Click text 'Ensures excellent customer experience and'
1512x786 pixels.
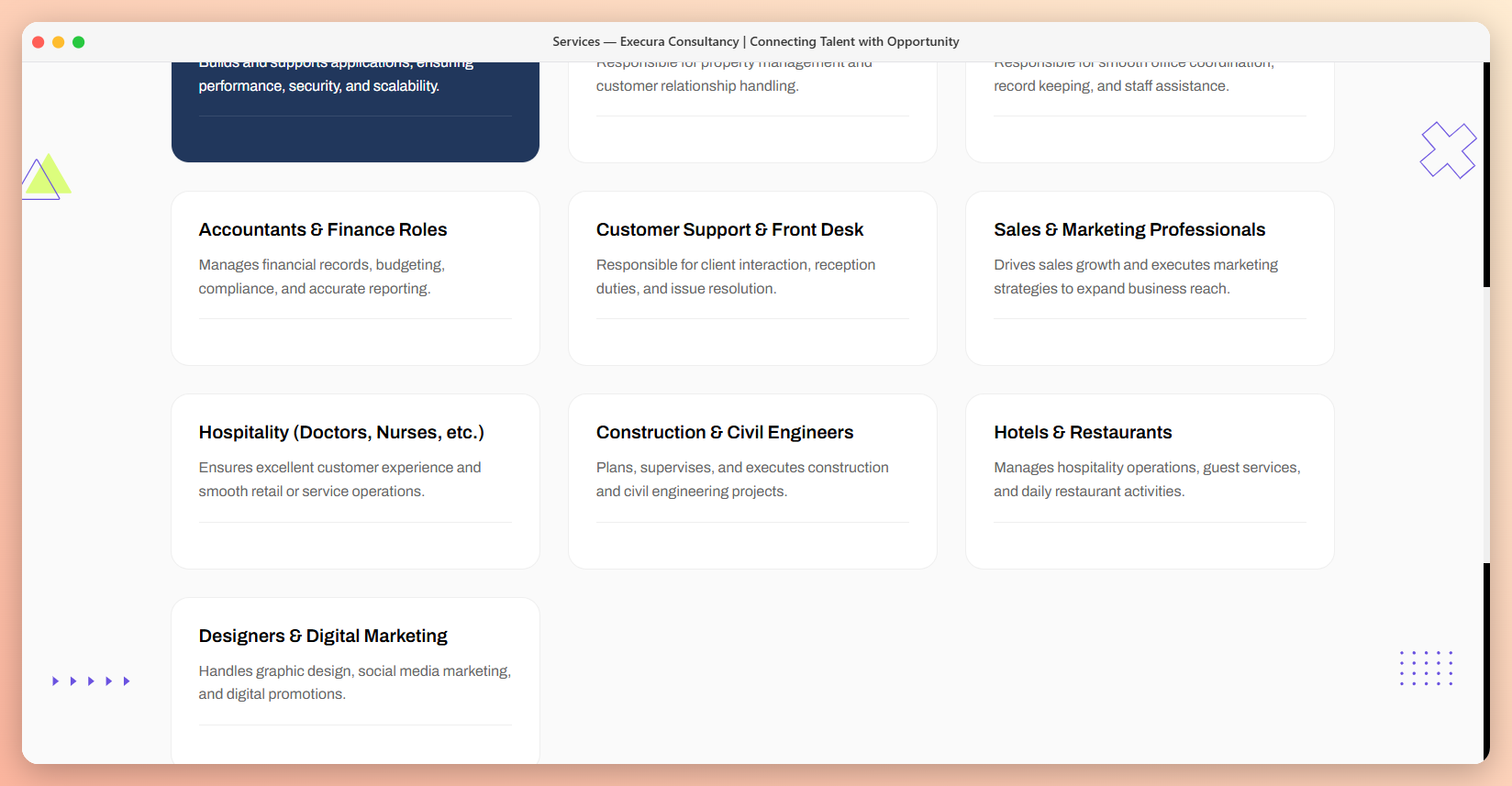coord(339,468)
